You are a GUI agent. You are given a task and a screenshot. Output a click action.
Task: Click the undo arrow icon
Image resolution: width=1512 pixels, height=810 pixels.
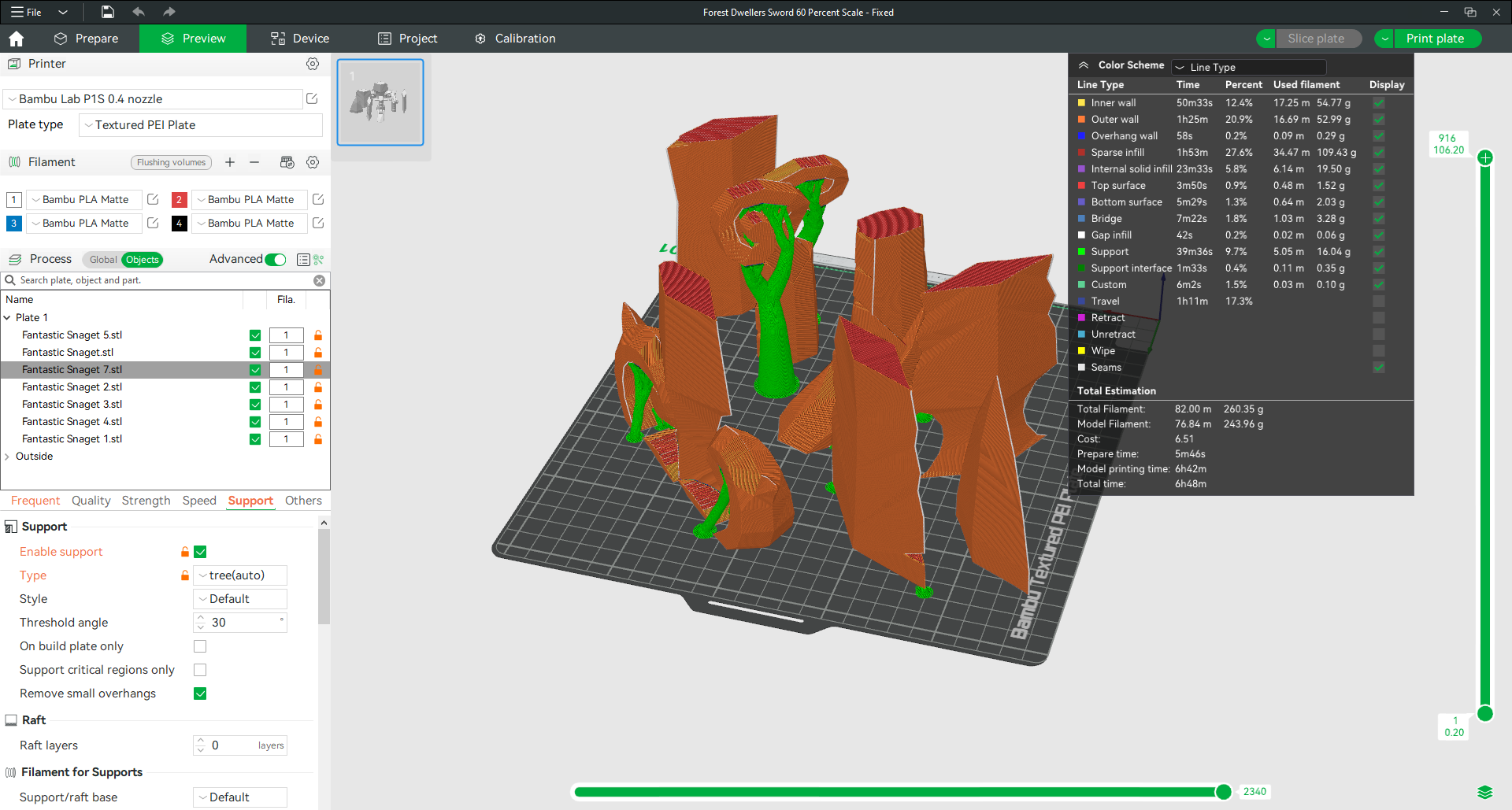[139, 12]
